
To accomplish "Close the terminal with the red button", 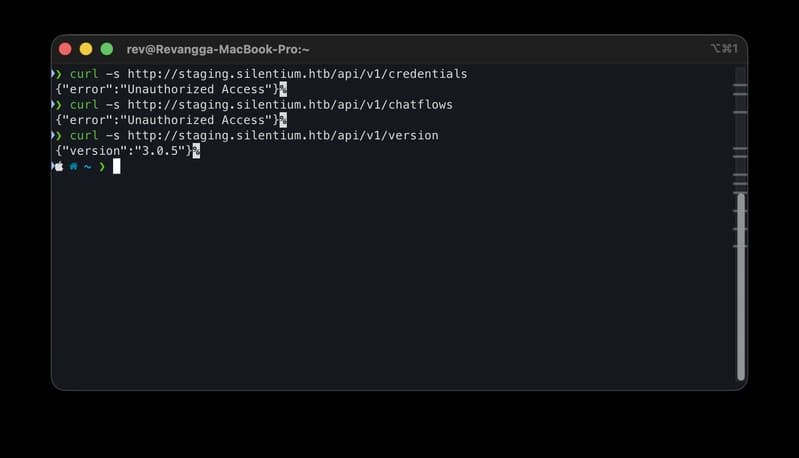I will click(x=65, y=49).
